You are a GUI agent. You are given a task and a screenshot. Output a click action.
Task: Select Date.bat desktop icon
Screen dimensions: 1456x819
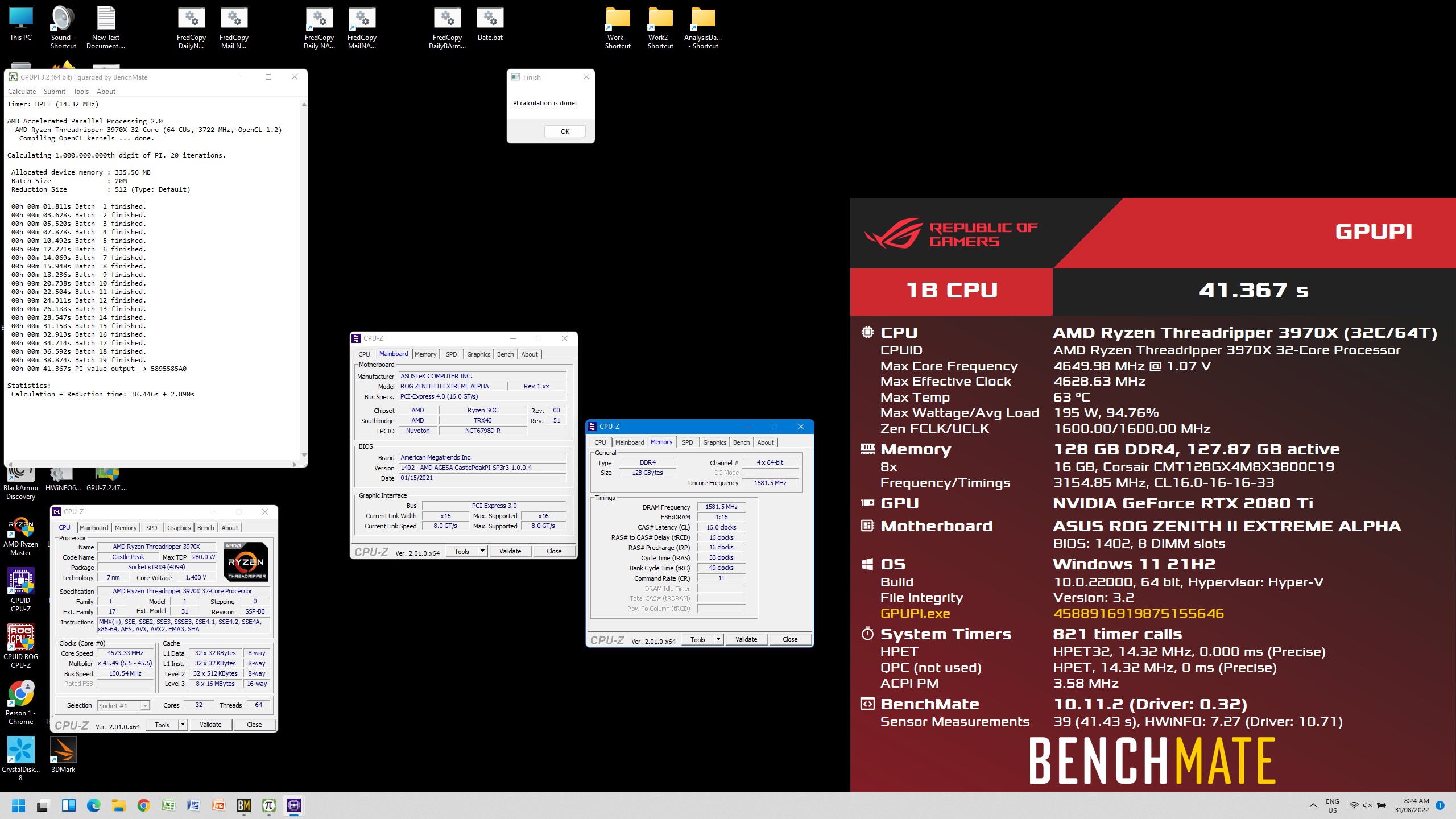tap(490, 24)
